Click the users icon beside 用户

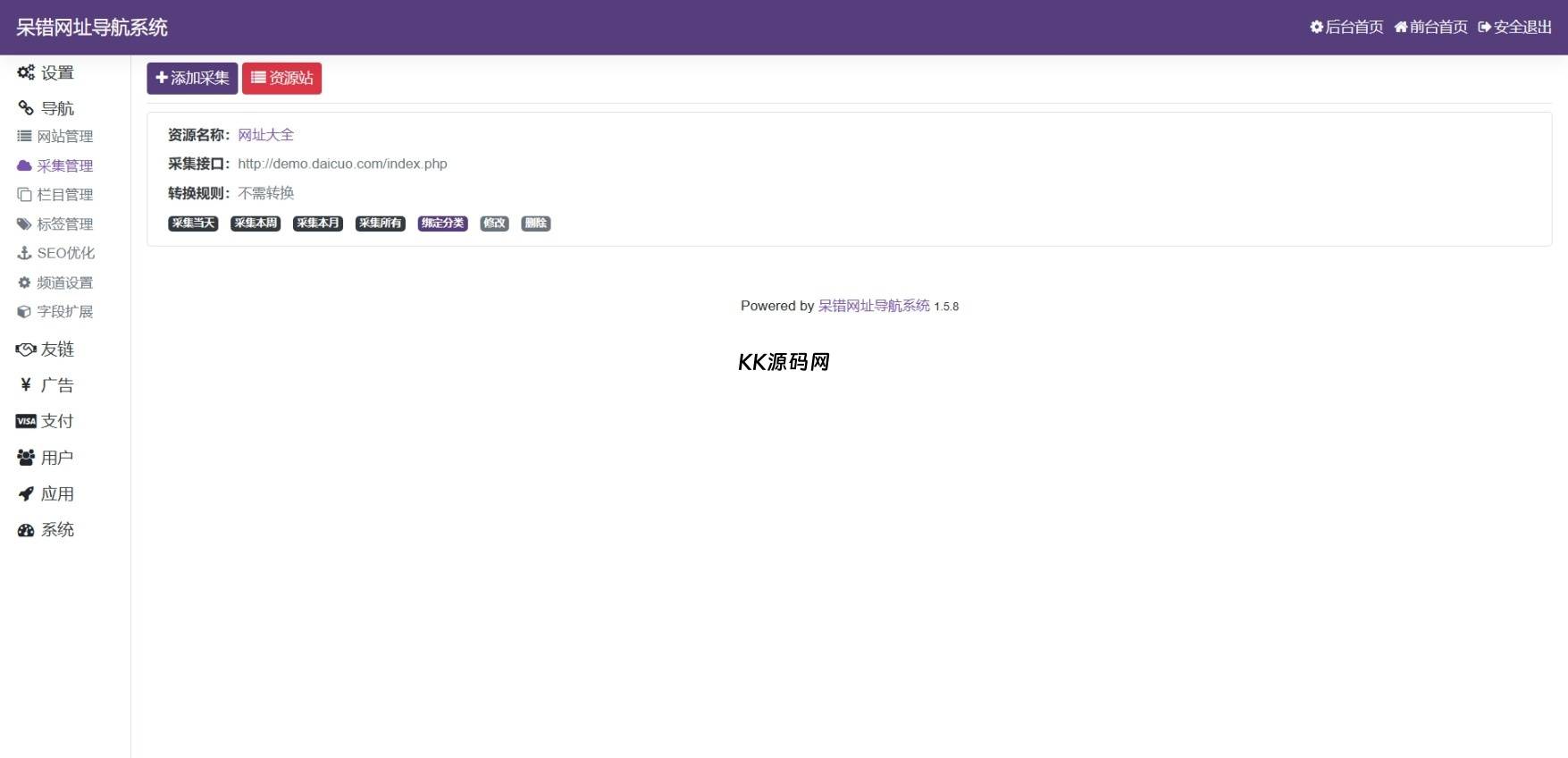point(26,458)
